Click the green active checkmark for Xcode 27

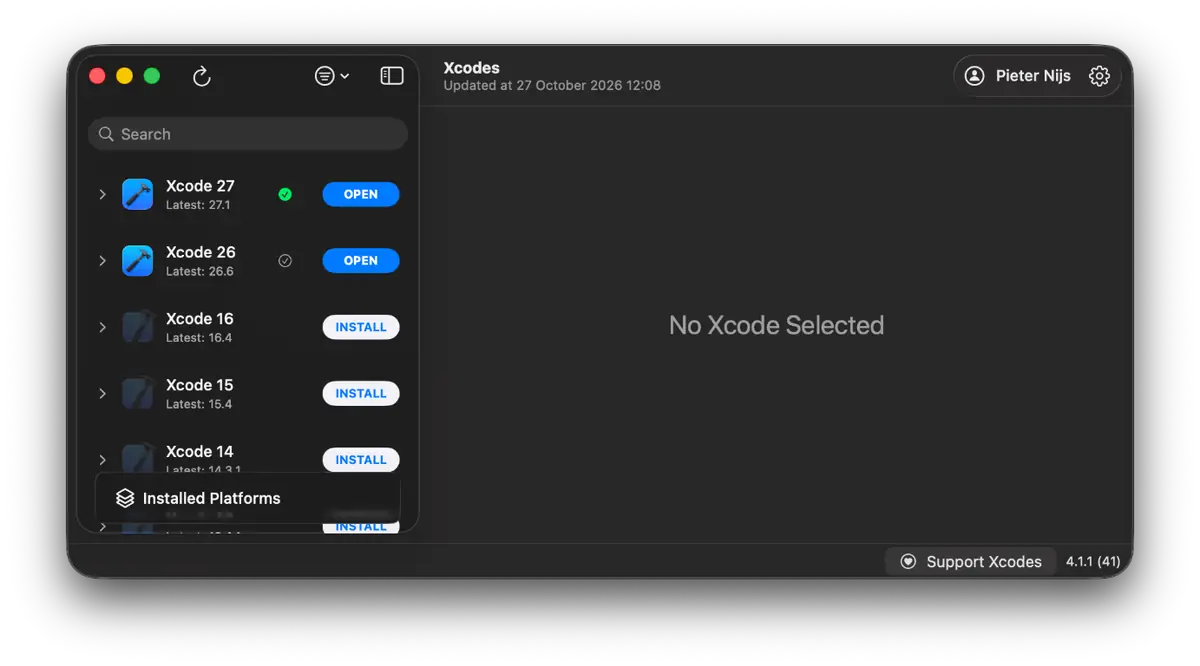[x=285, y=194]
